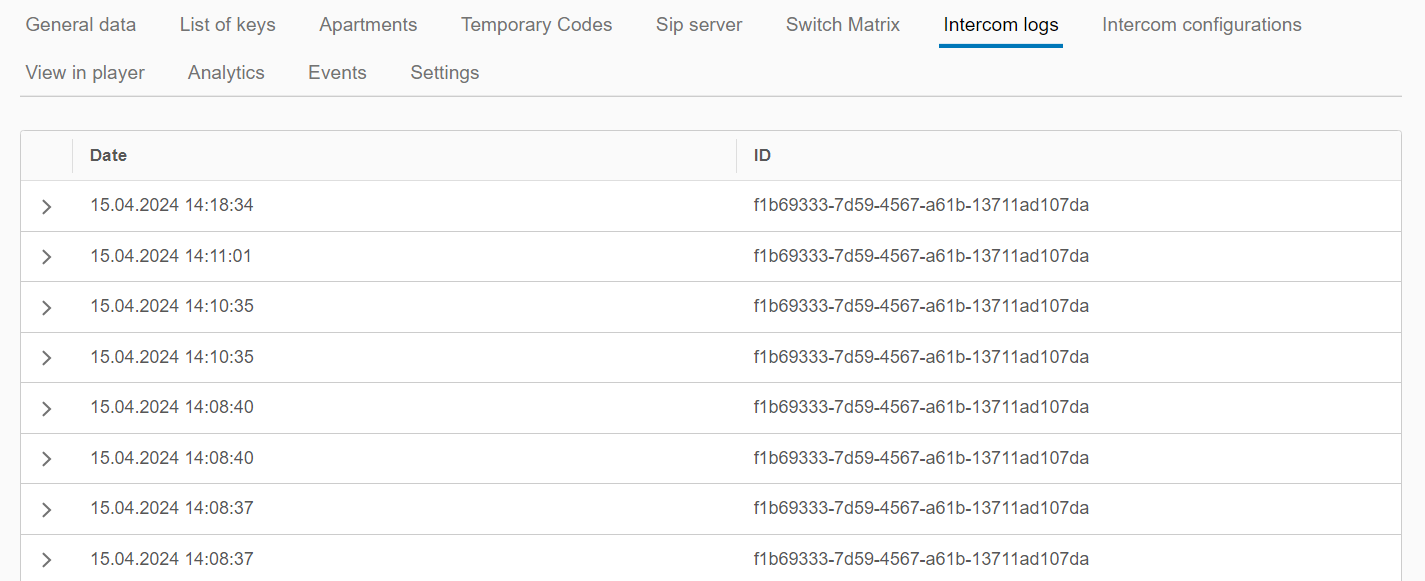Open the View in player tab
Screen dimensions: 1425x581
[x=85, y=73]
